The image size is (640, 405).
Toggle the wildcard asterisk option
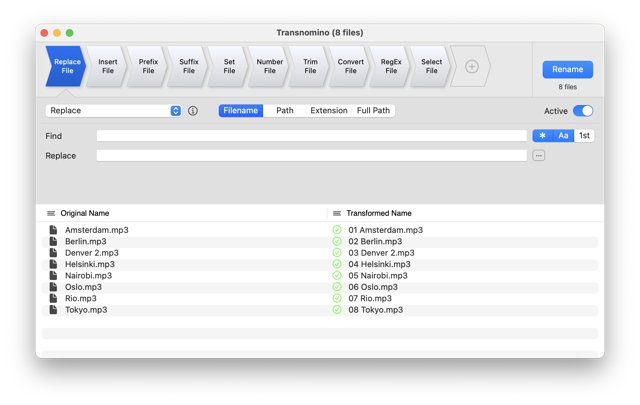tap(542, 136)
